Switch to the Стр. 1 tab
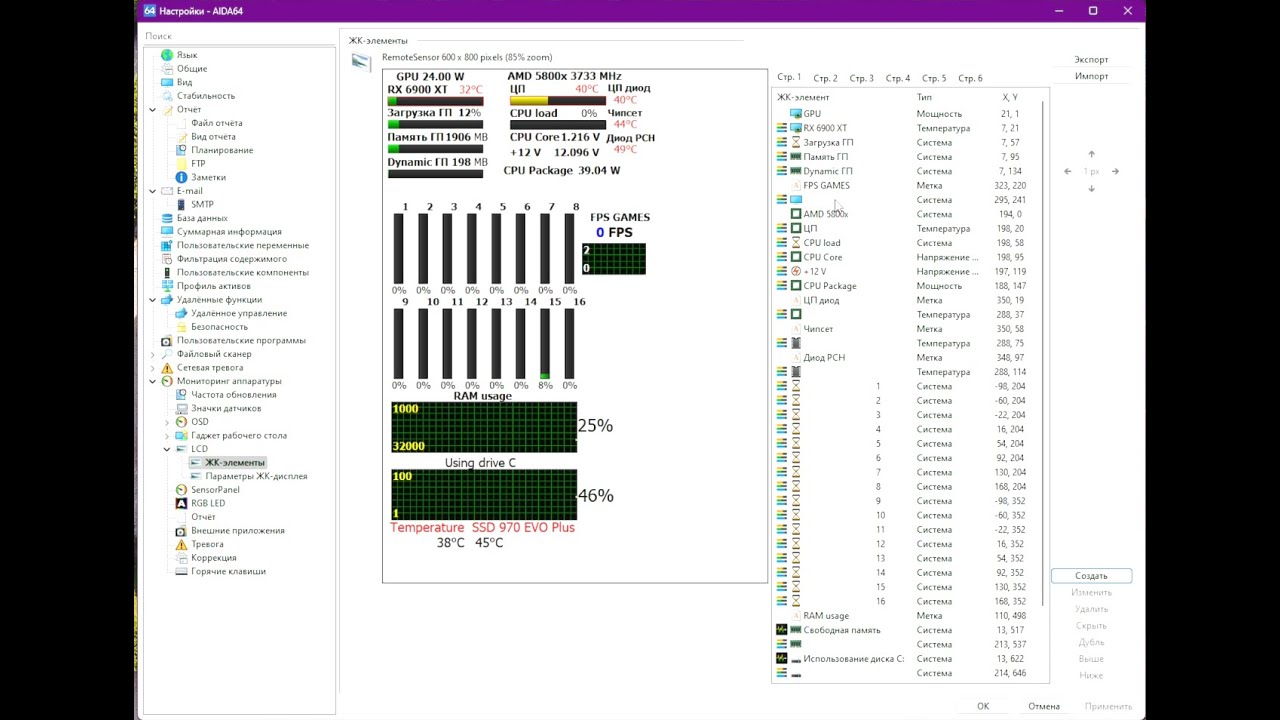This screenshot has width=1280, height=720. (x=789, y=77)
